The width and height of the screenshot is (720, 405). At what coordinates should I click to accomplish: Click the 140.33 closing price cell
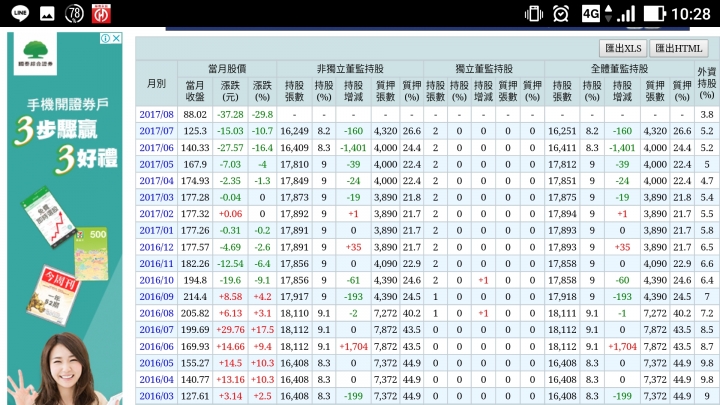coord(195,147)
